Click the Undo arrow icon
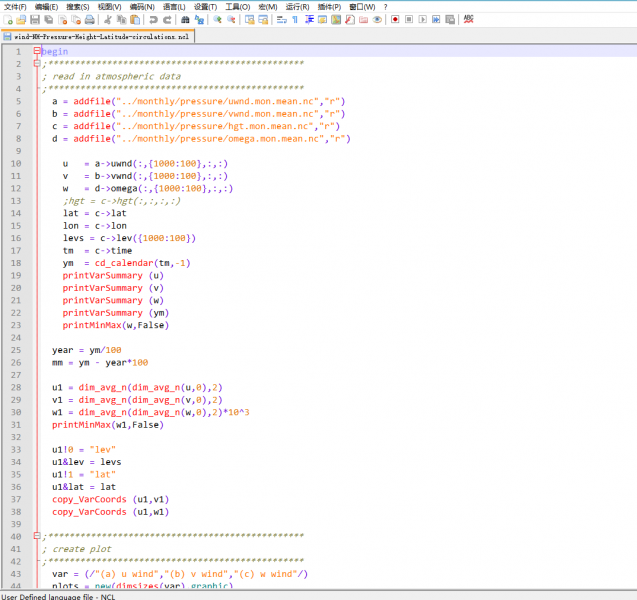Viewport: 637px width, 600px height. (x=153, y=20)
